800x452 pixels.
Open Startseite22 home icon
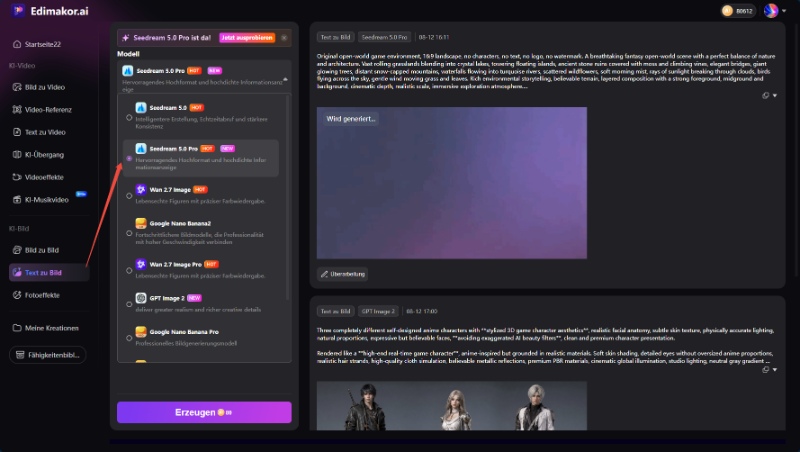click(17, 44)
